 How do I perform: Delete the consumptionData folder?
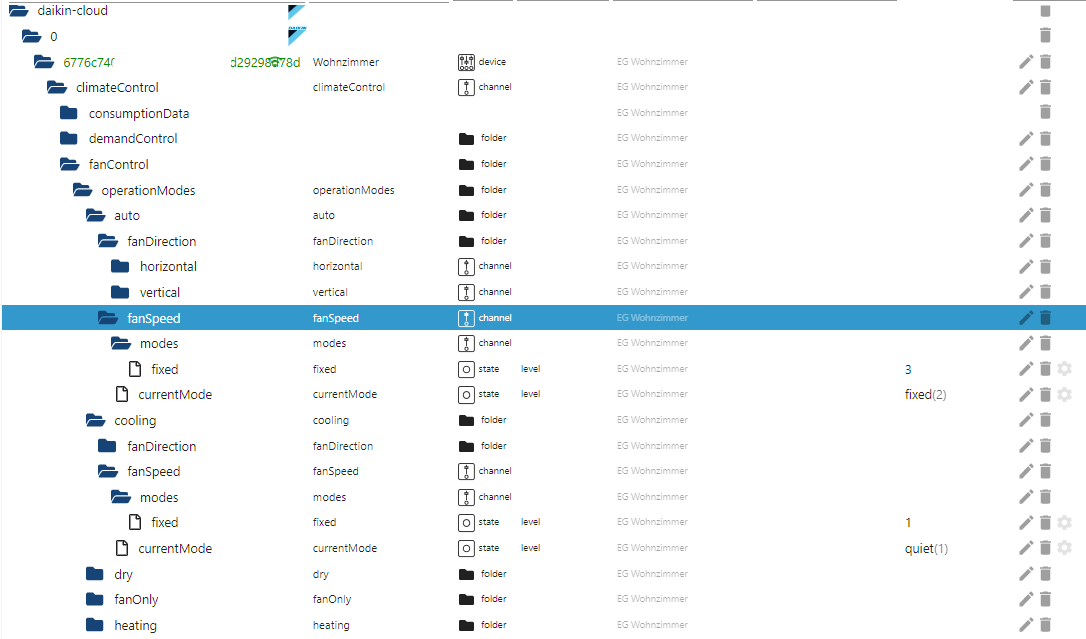click(1046, 112)
